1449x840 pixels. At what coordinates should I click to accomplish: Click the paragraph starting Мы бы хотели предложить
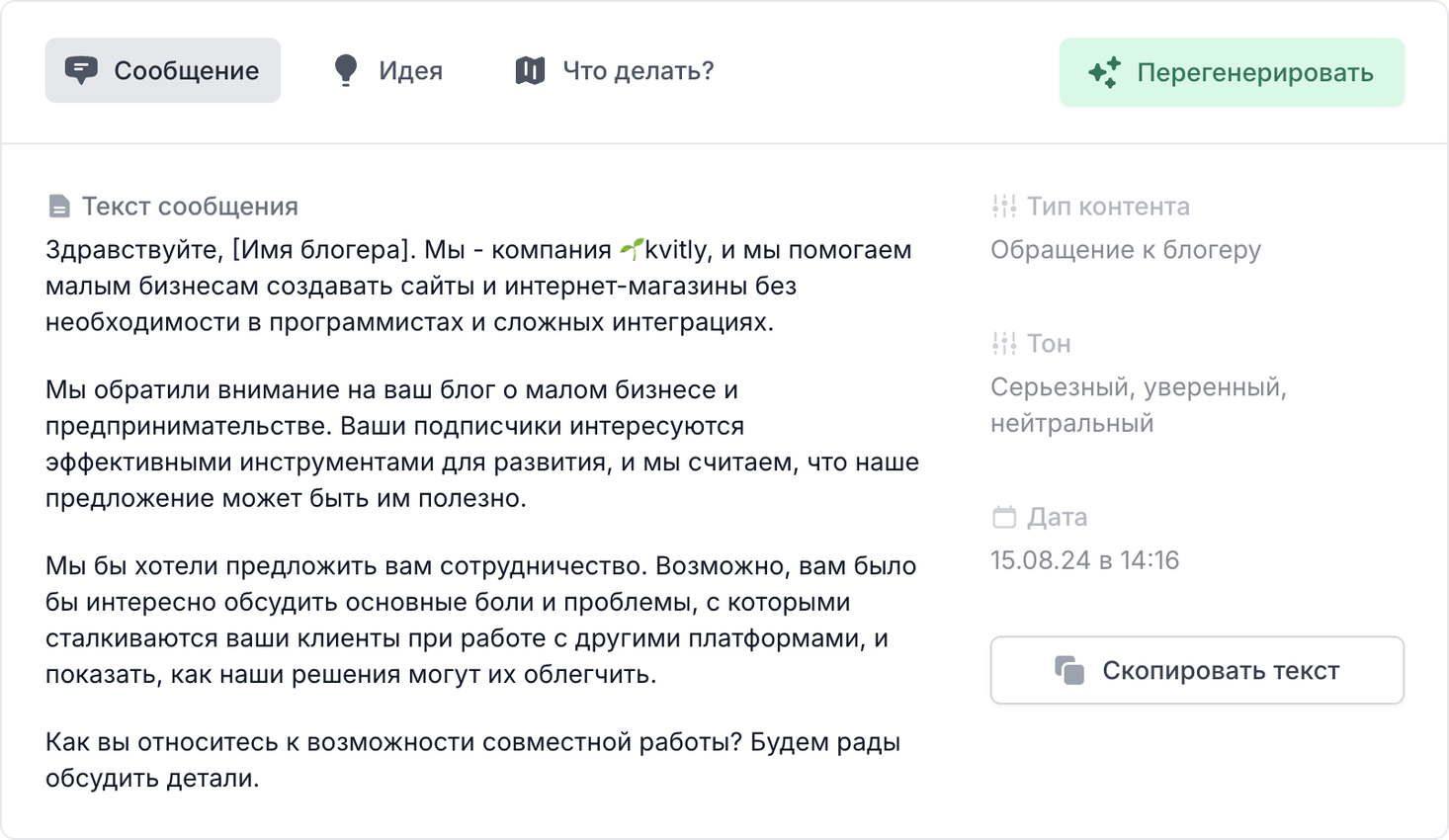point(481,620)
